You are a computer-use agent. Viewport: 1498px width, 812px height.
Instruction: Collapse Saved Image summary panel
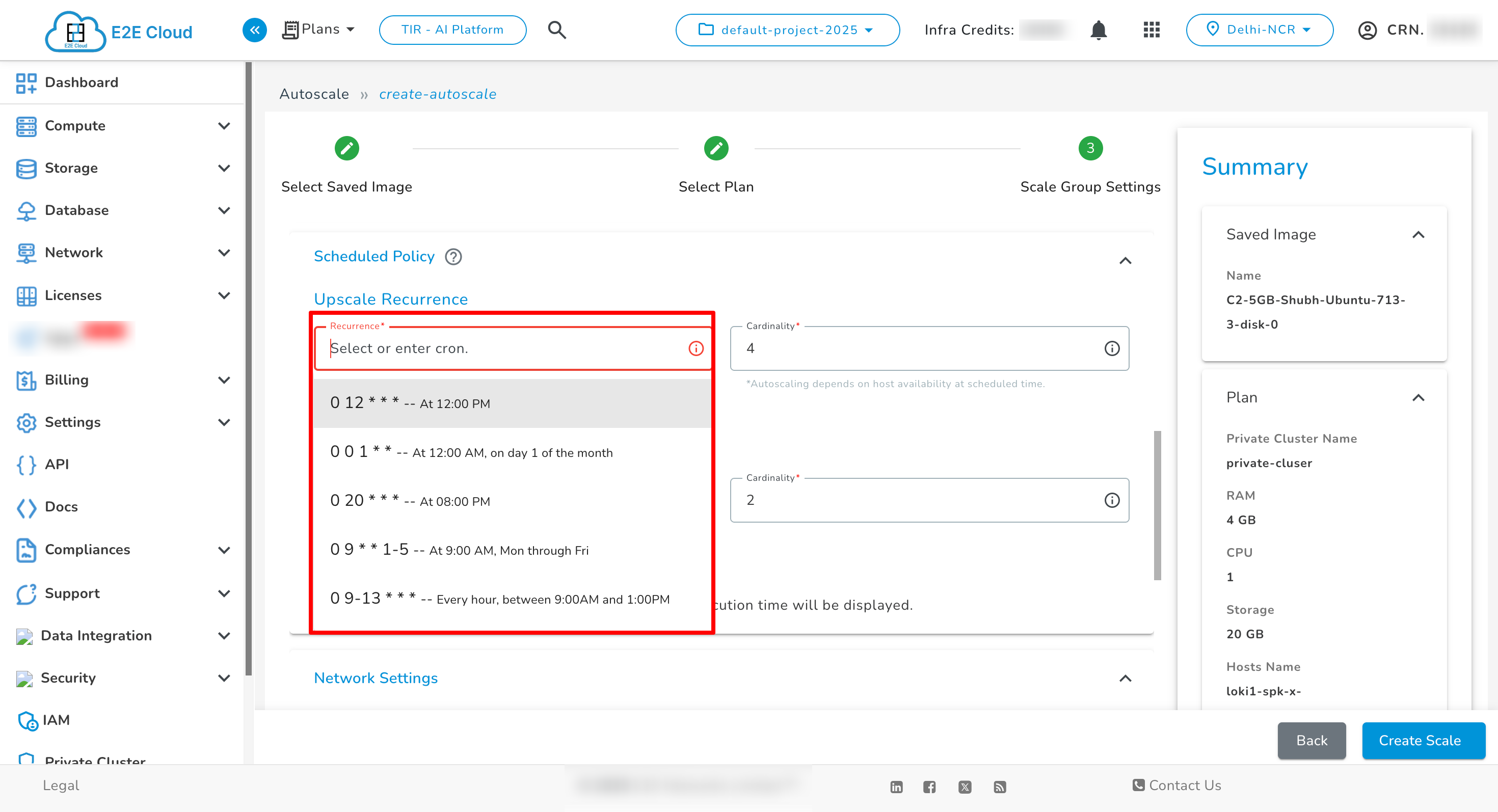(1417, 235)
